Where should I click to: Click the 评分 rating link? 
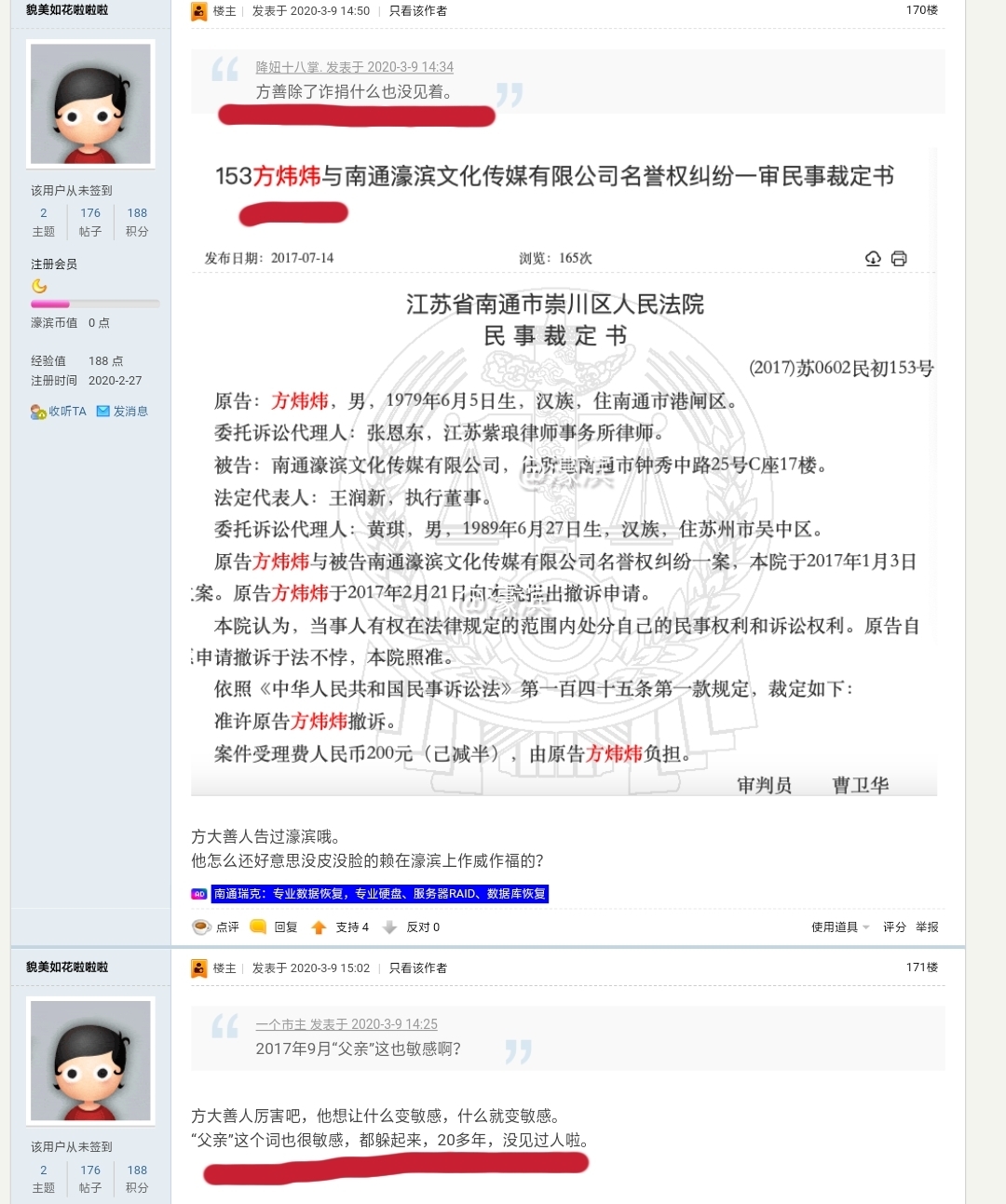click(894, 927)
